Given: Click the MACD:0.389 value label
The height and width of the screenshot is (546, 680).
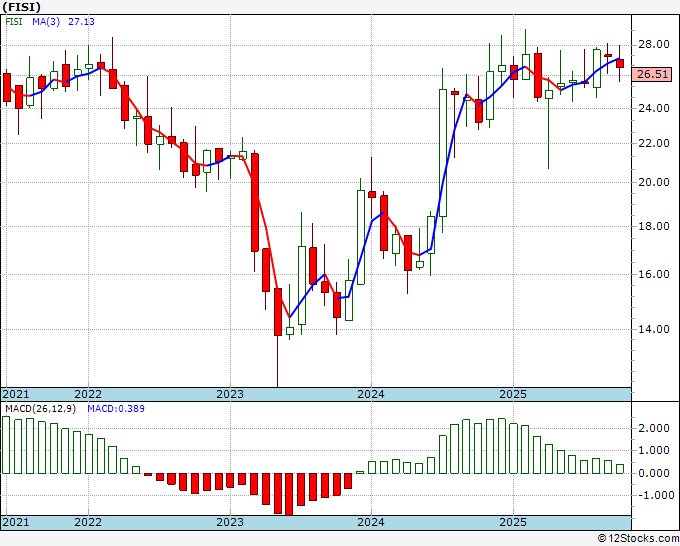Looking at the screenshot, I should point(116,409).
